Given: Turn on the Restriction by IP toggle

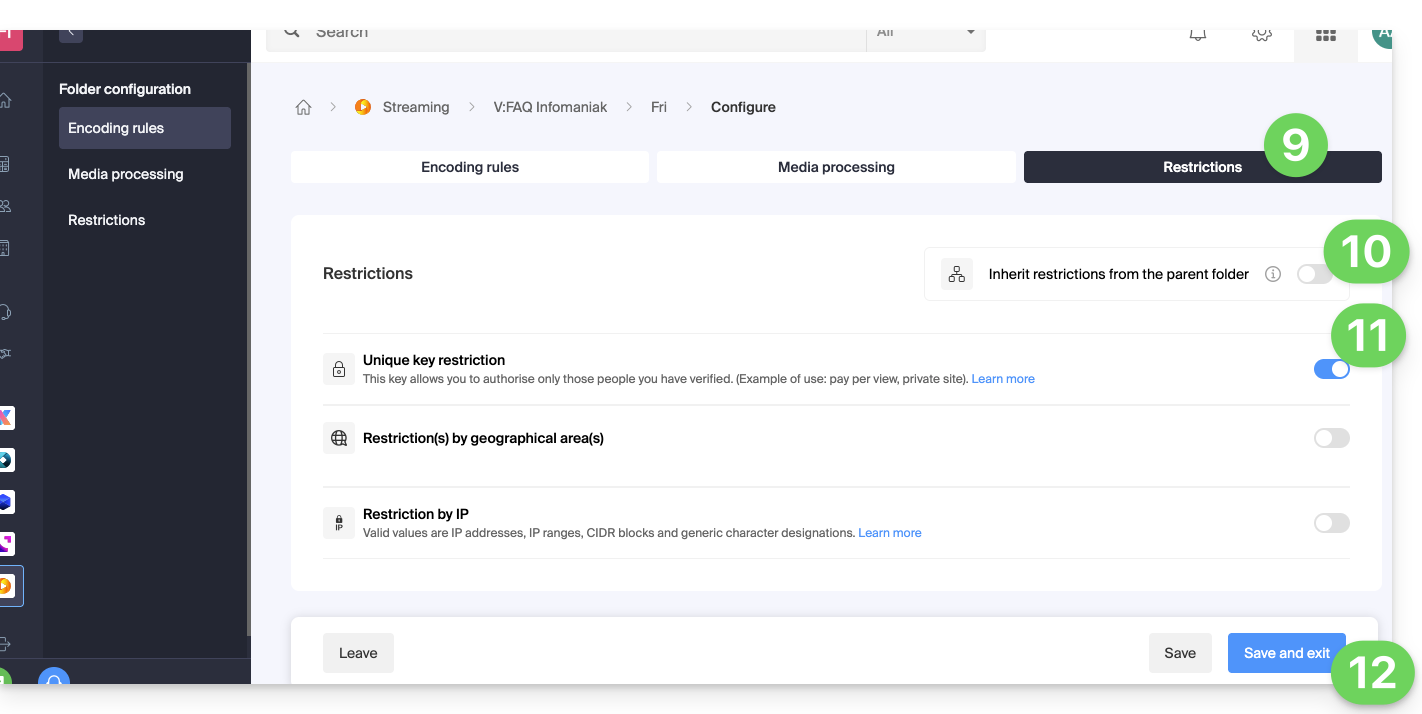Looking at the screenshot, I should 1331,523.
